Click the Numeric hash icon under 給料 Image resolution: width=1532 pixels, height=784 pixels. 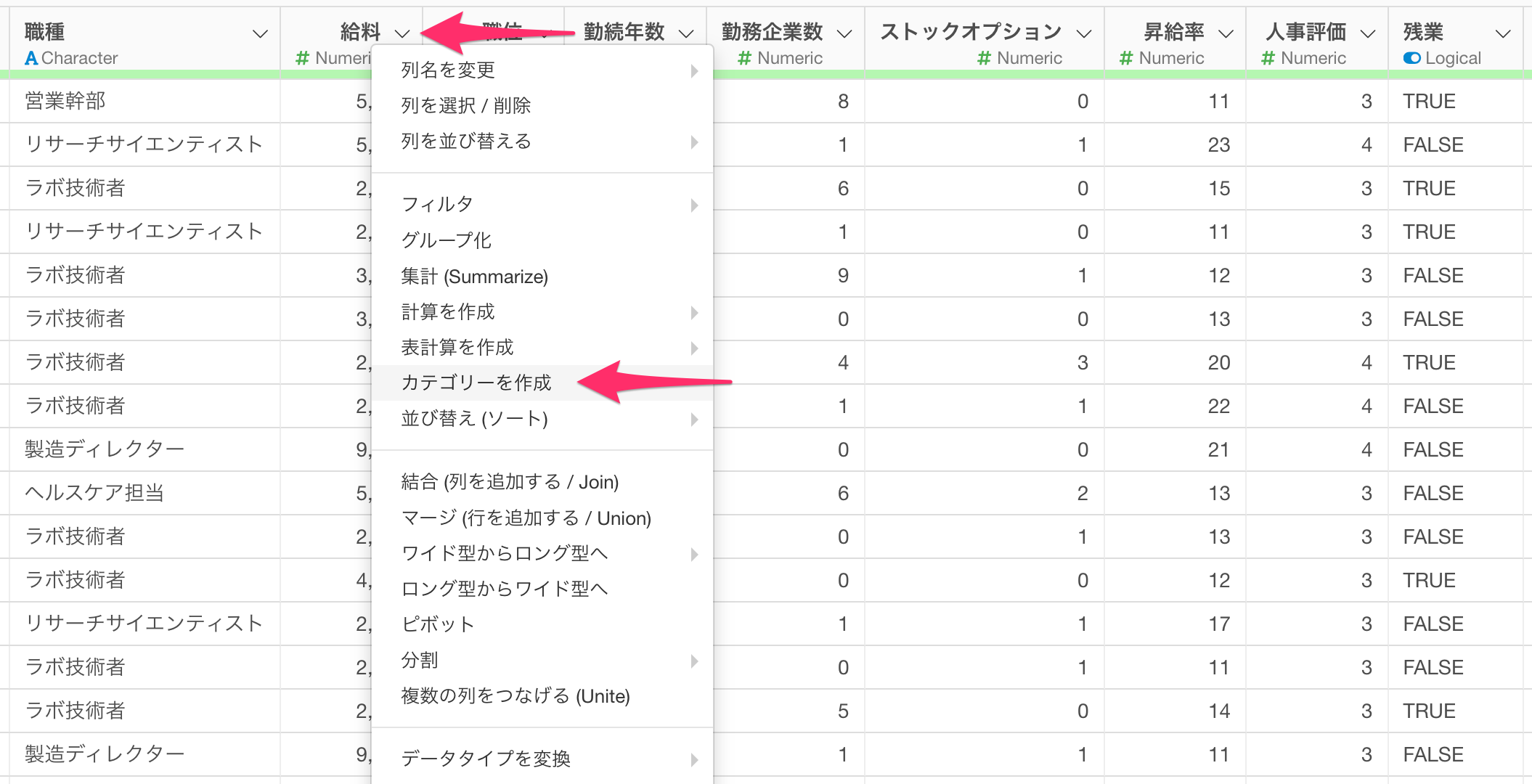pyautogui.click(x=303, y=58)
